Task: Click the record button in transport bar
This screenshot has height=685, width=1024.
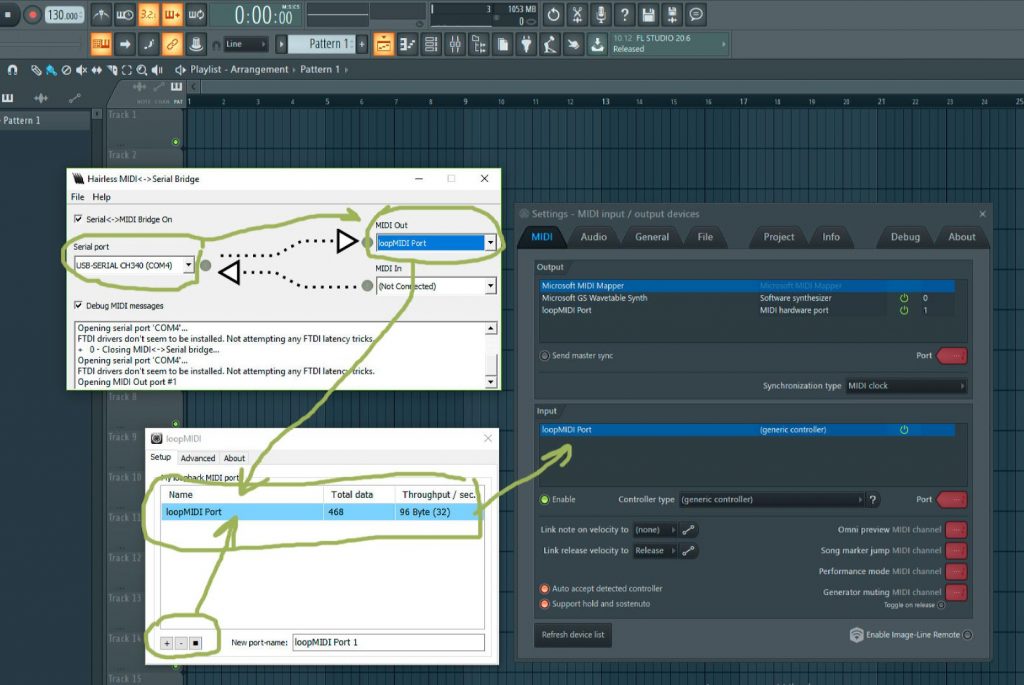Action: tap(32, 15)
